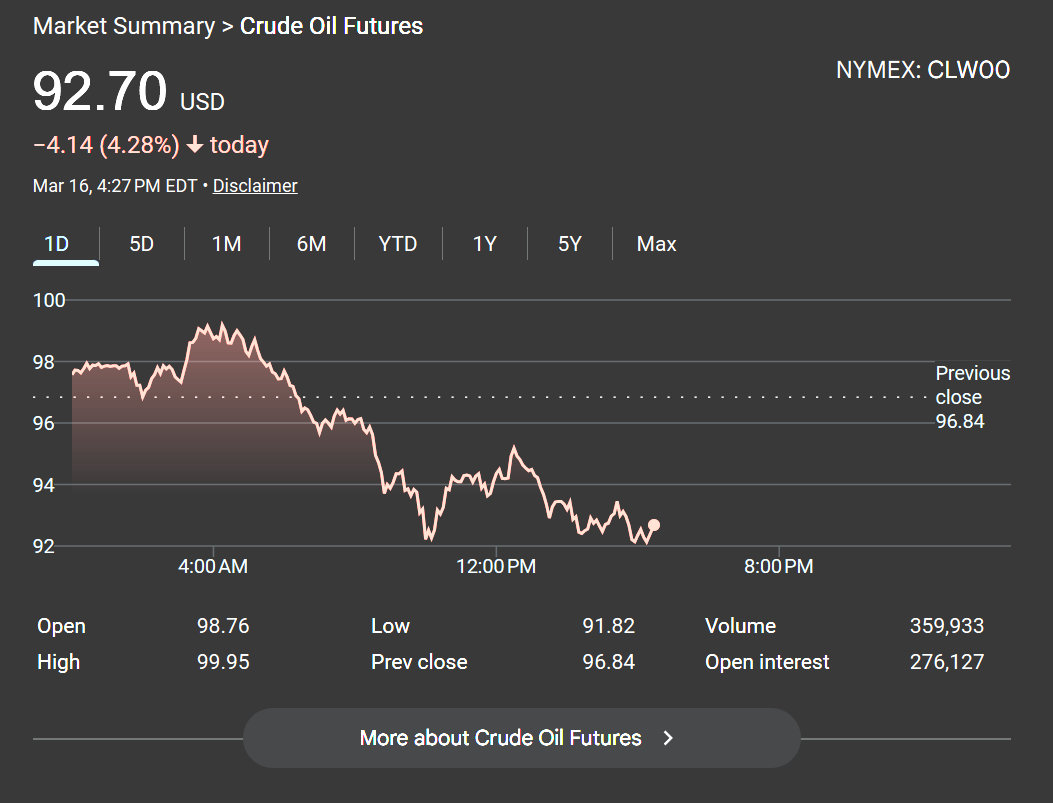This screenshot has width=1053, height=803.
Task: Click the 92.70 USD price value
Action: click(100, 93)
